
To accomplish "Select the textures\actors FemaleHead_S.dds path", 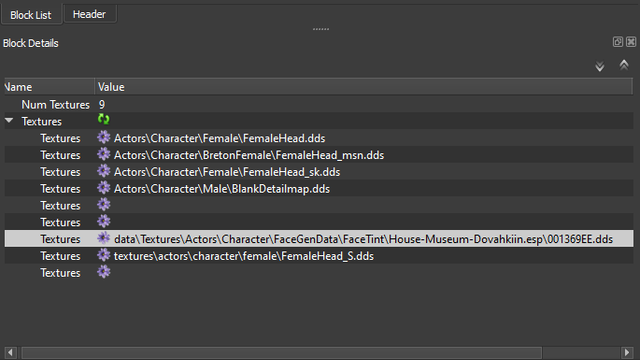I will click(x=244, y=256).
